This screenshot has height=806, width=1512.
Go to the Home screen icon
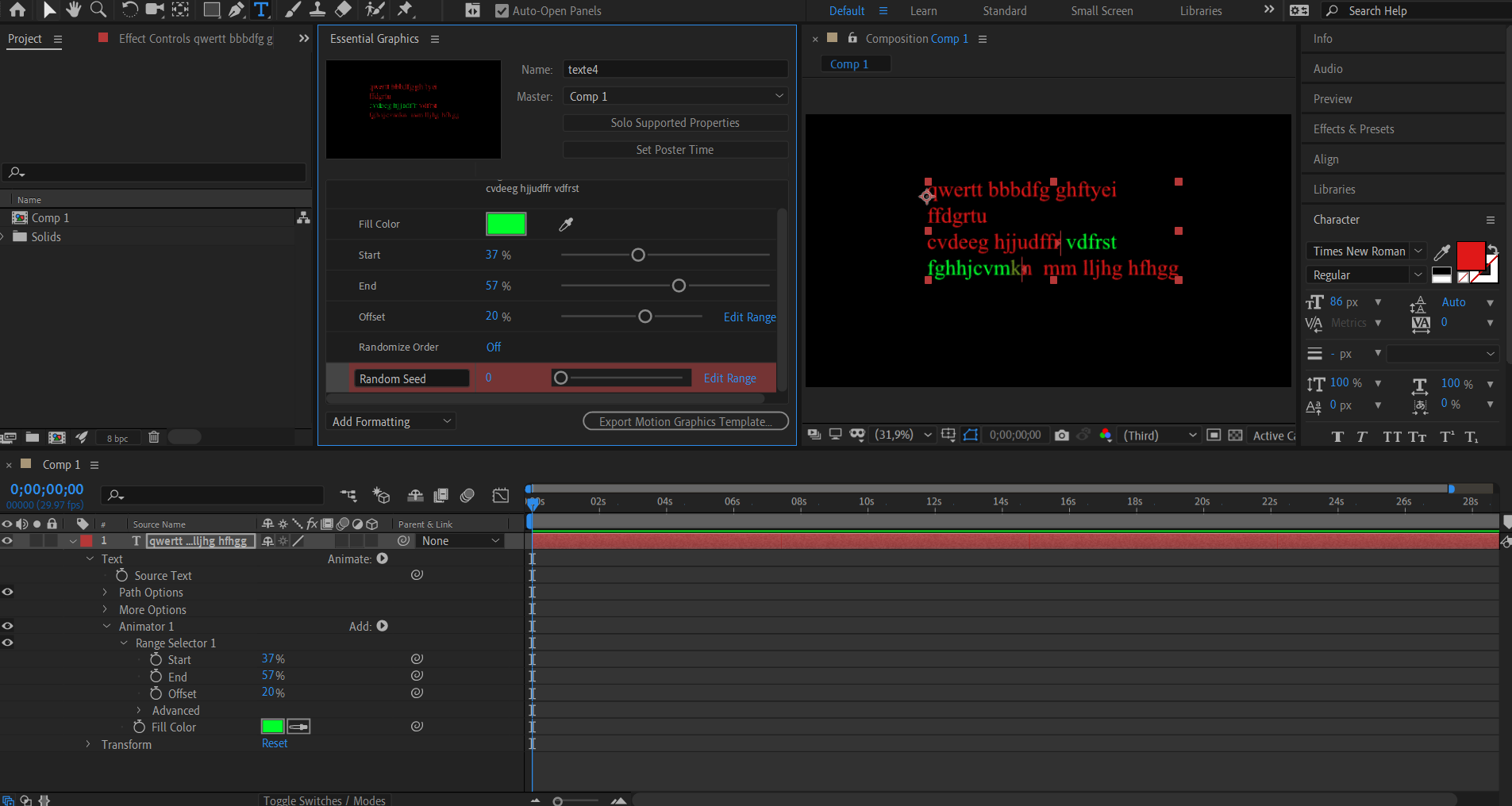click(17, 10)
